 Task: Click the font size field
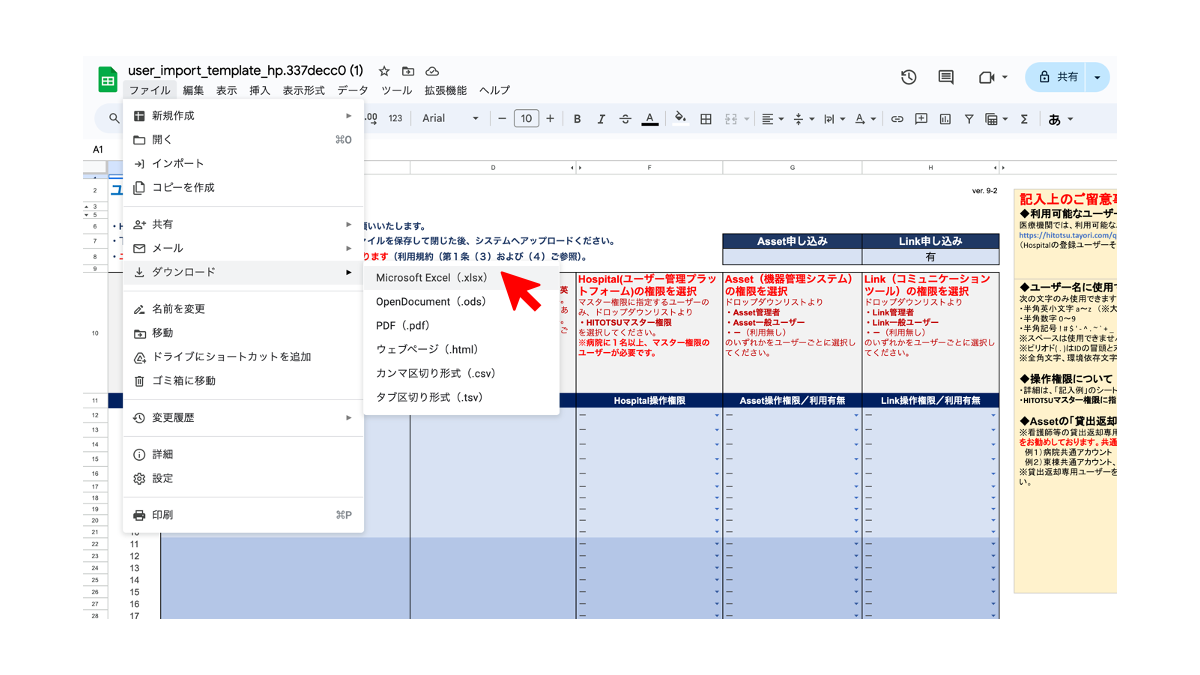(526, 119)
